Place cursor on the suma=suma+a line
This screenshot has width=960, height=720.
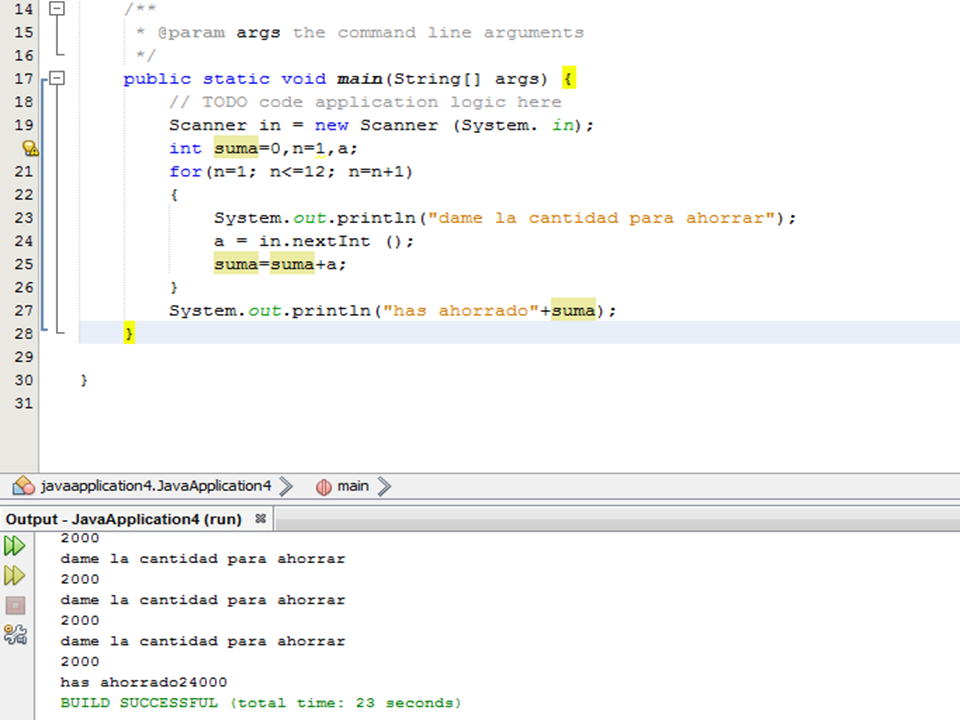point(280,263)
